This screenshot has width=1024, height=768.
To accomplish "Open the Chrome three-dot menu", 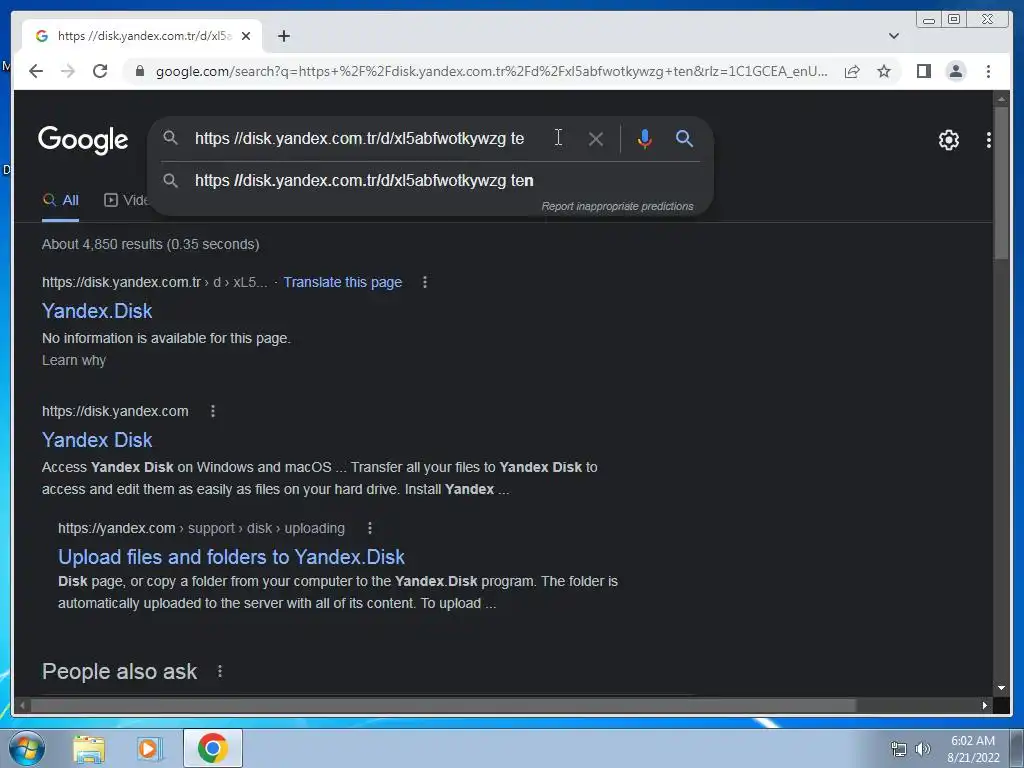I will pos(988,71).
